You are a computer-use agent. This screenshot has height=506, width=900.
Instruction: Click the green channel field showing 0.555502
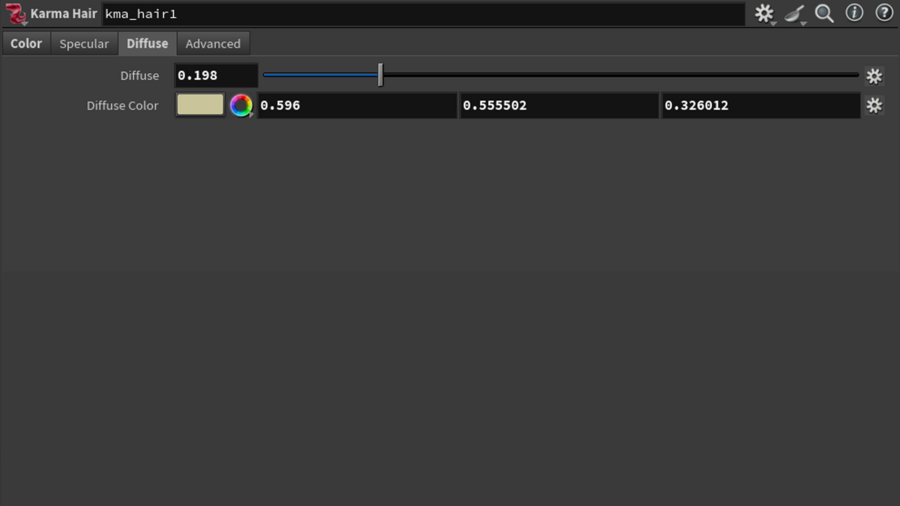(x=559, y=105)
